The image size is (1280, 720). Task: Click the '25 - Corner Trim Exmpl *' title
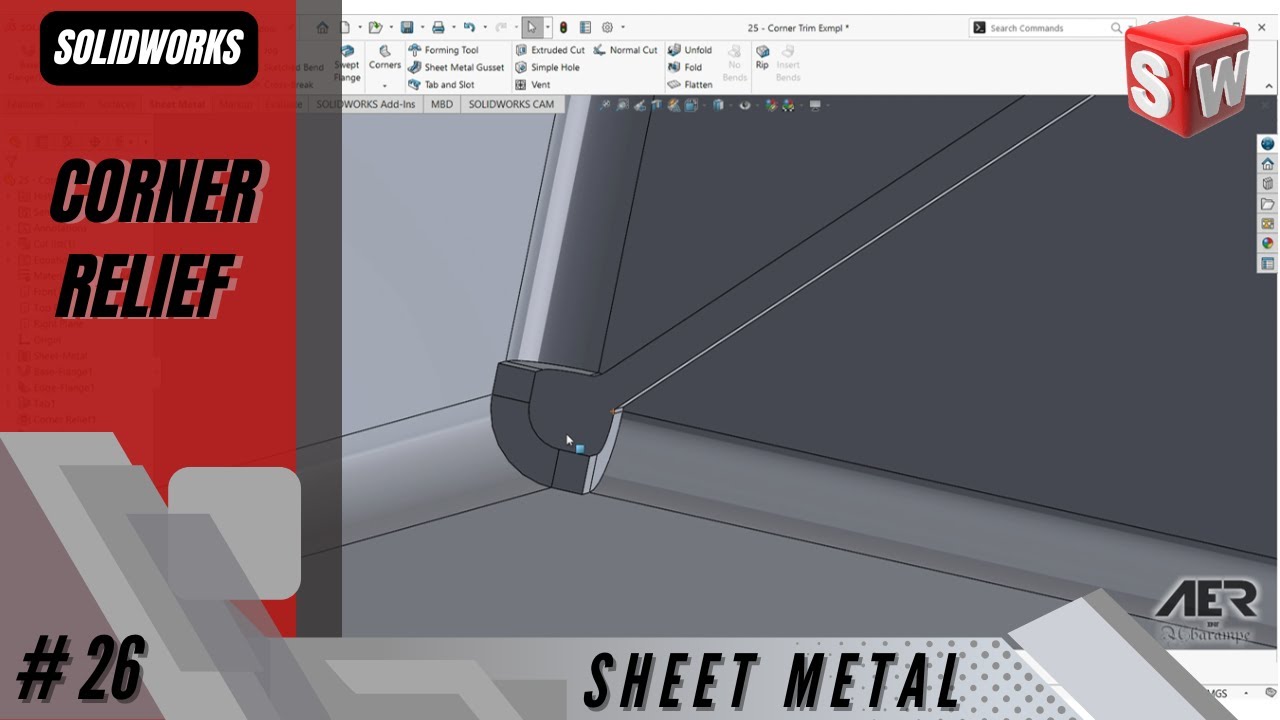pyautogui.click(x=798, y=28)
